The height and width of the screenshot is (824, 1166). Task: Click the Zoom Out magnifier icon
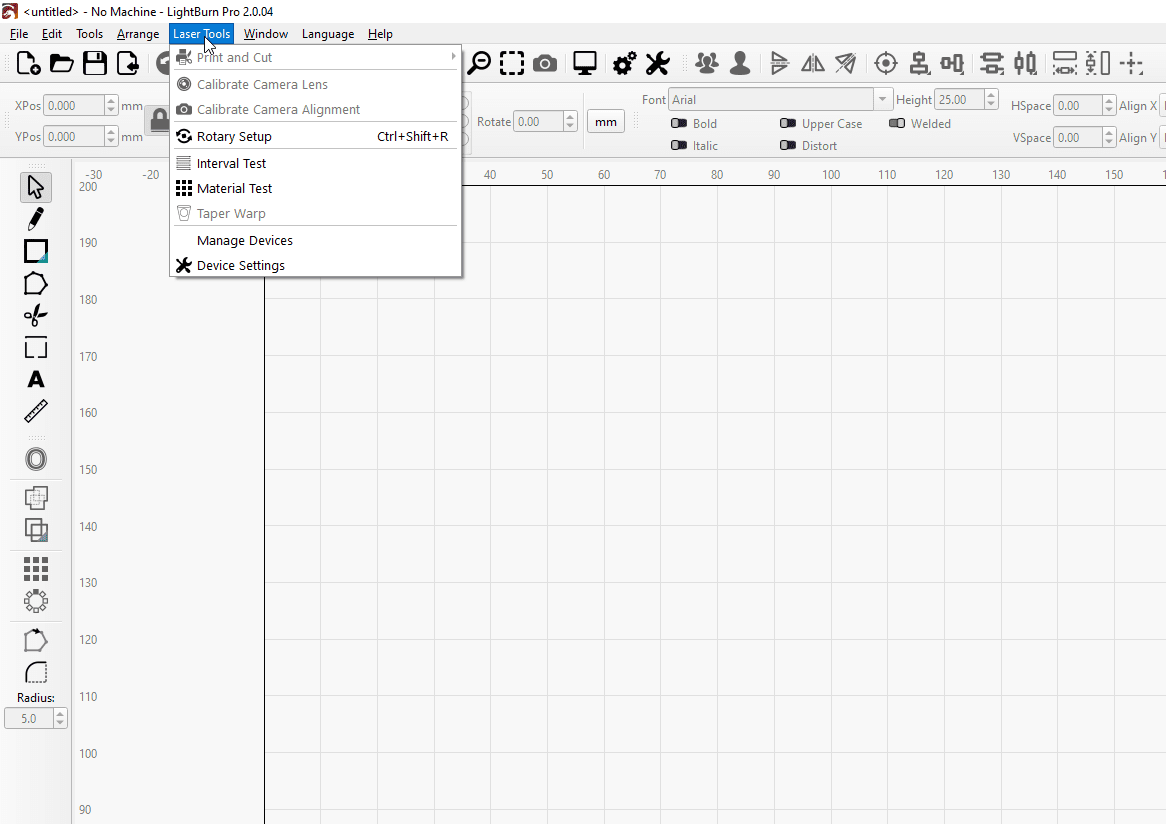pos(480,63)
